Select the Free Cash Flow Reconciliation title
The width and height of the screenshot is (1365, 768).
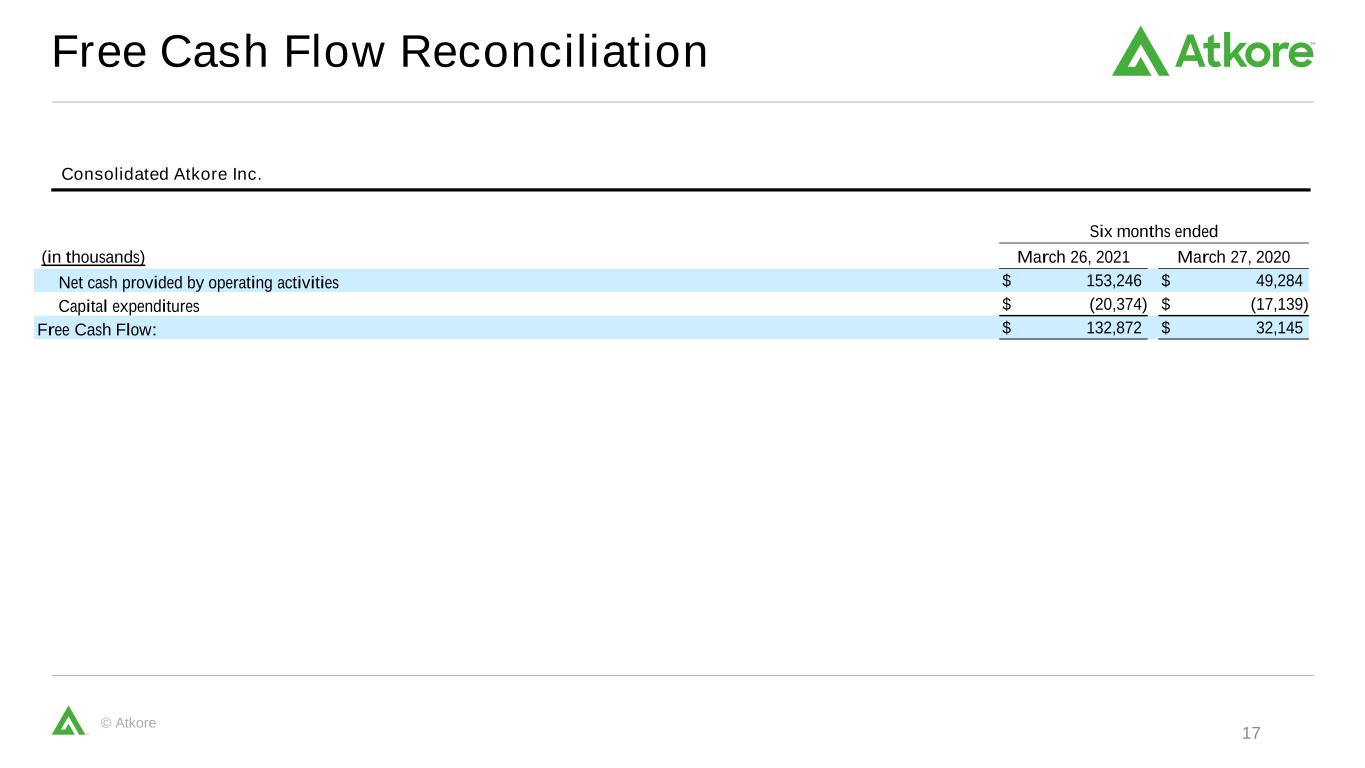coord(379,52)
